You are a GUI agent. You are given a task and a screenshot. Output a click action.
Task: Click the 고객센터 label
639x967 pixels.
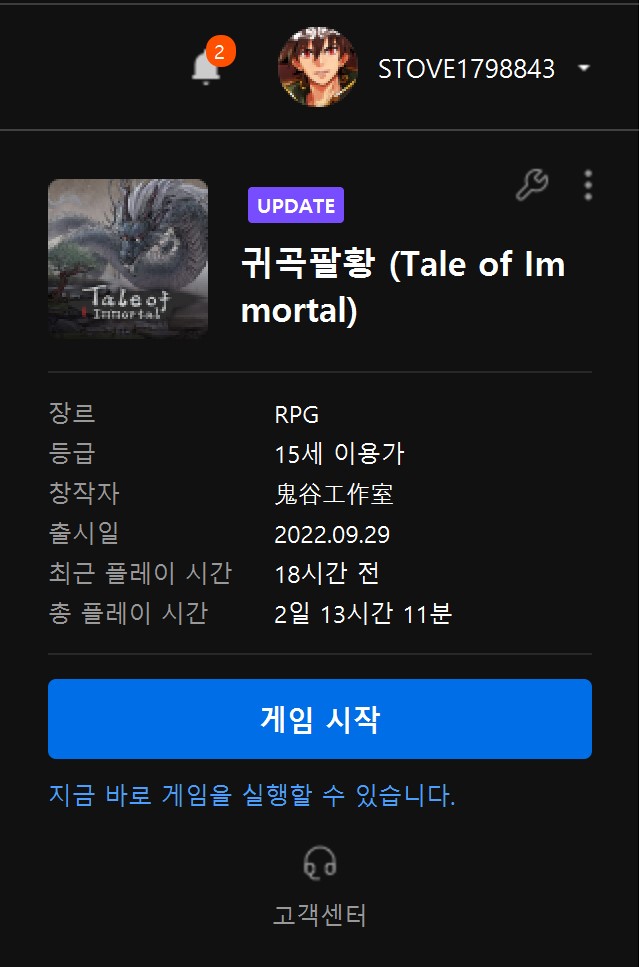(x=320, y=915)
